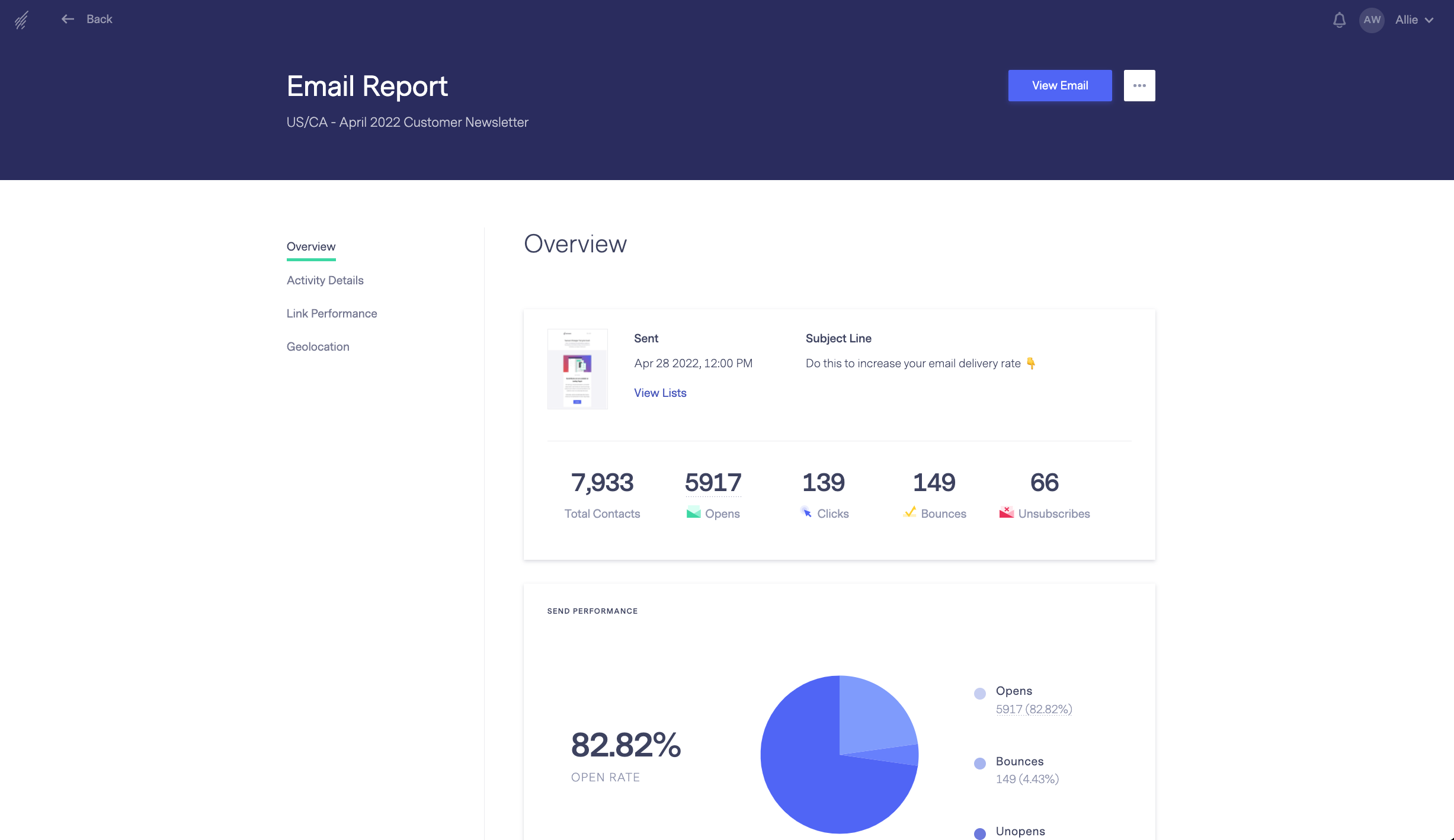
Task: Expand the Geolocation section
Action: tap(318, 347)
